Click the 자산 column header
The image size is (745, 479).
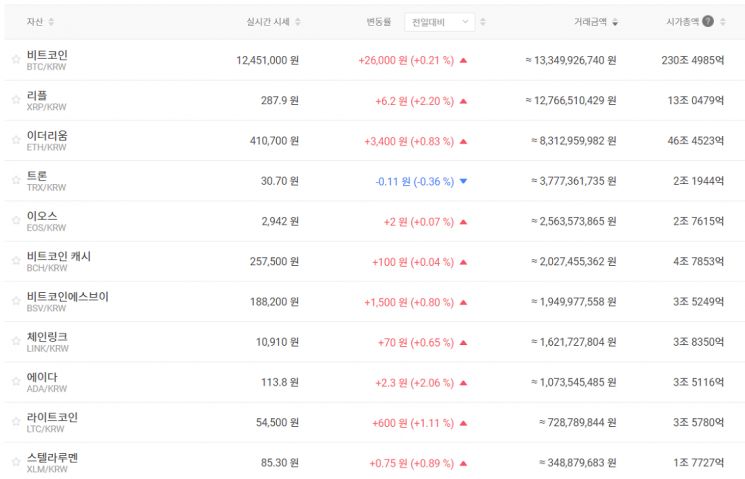[x=35, y=22]
